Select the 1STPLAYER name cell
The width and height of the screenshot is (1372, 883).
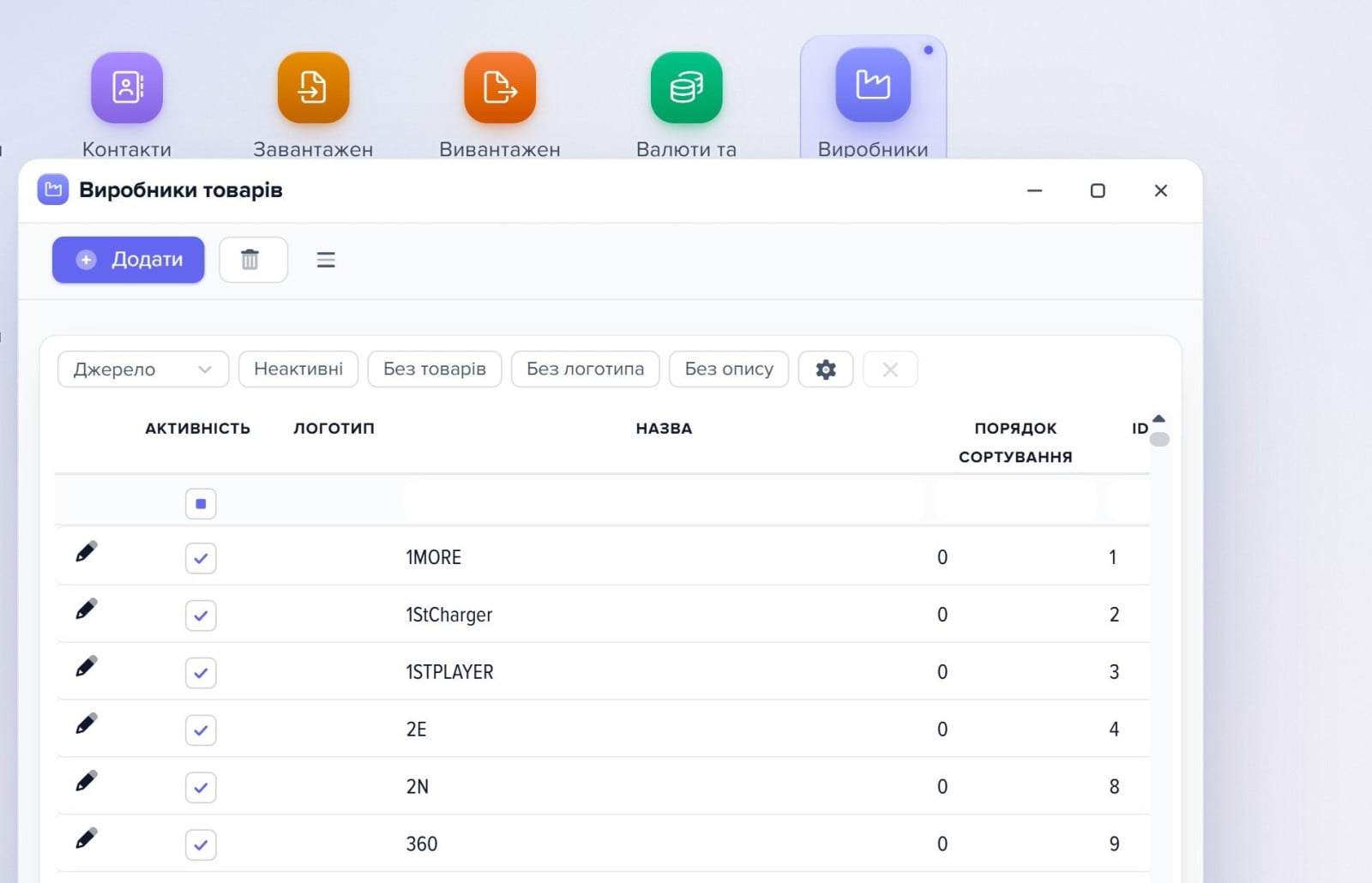tap(449, 672)
